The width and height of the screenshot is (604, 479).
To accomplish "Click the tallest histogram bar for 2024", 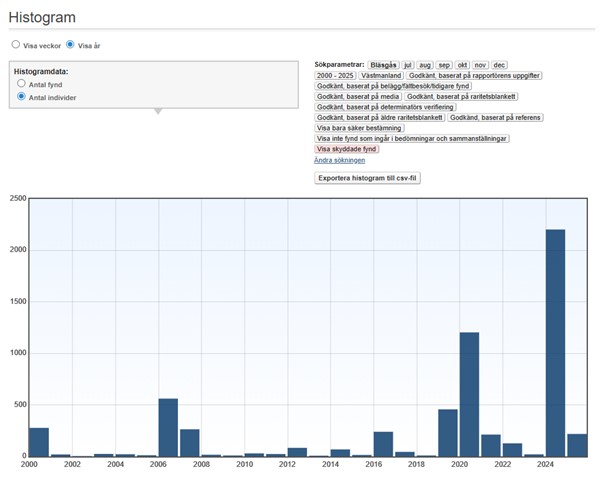I will click(555, 342).
